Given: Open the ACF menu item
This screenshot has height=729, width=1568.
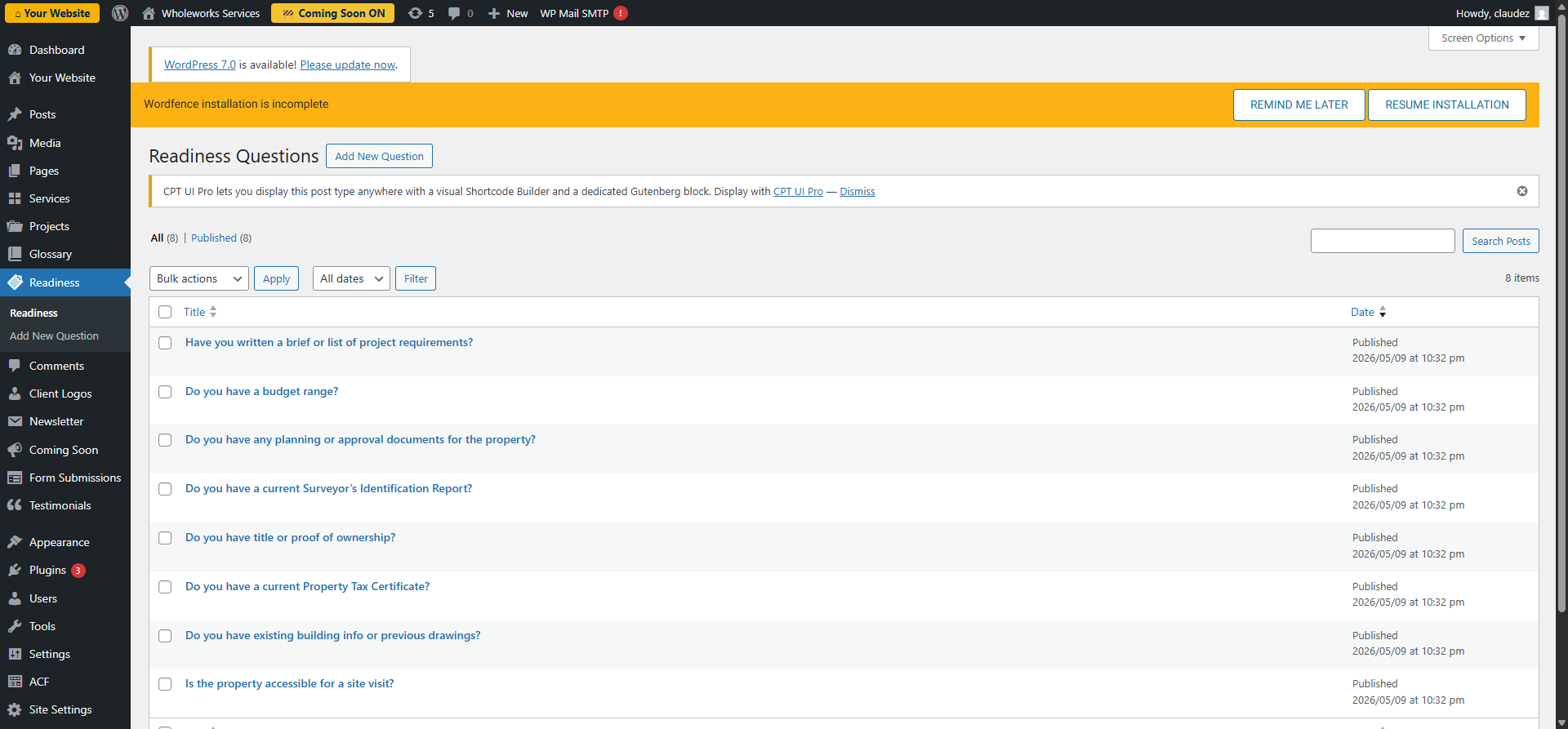Looking at the screenshot, I should 39,682.
